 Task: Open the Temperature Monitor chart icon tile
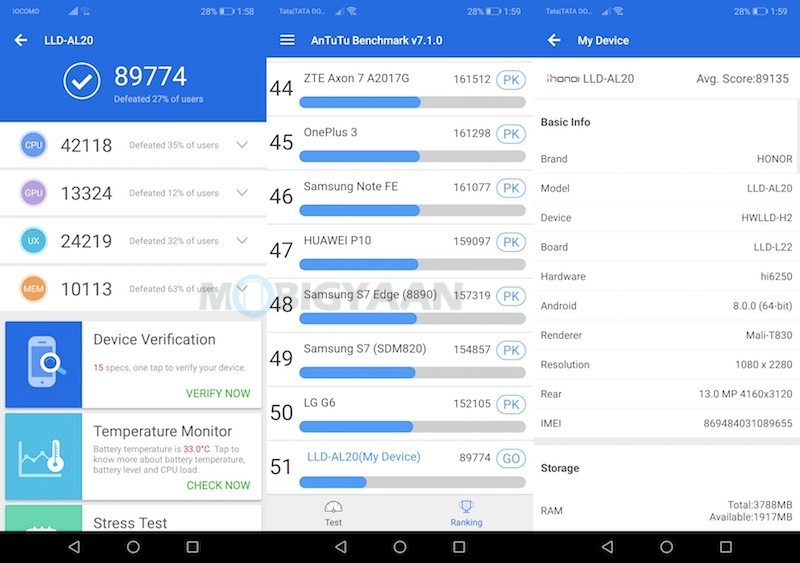[43, 456]
